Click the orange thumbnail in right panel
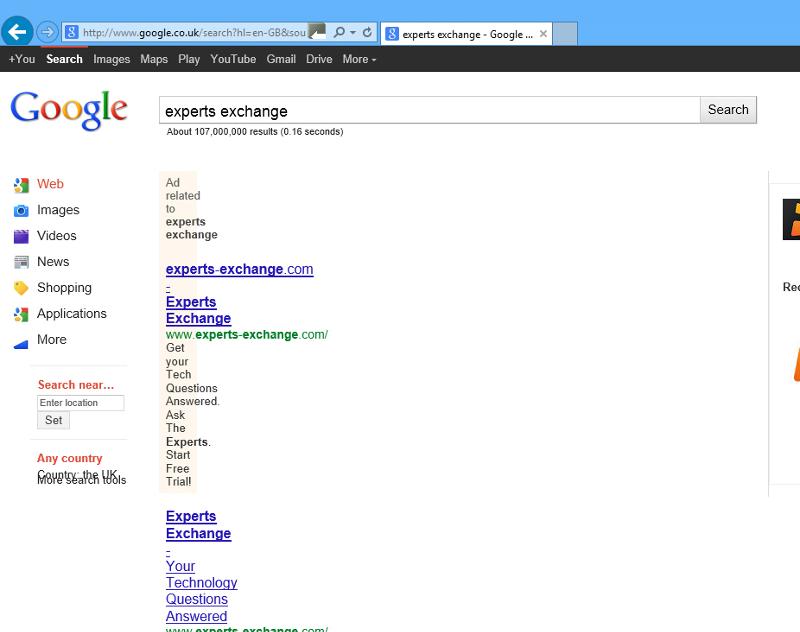Screen dimensions: 800x632 [x=791, y=219]
